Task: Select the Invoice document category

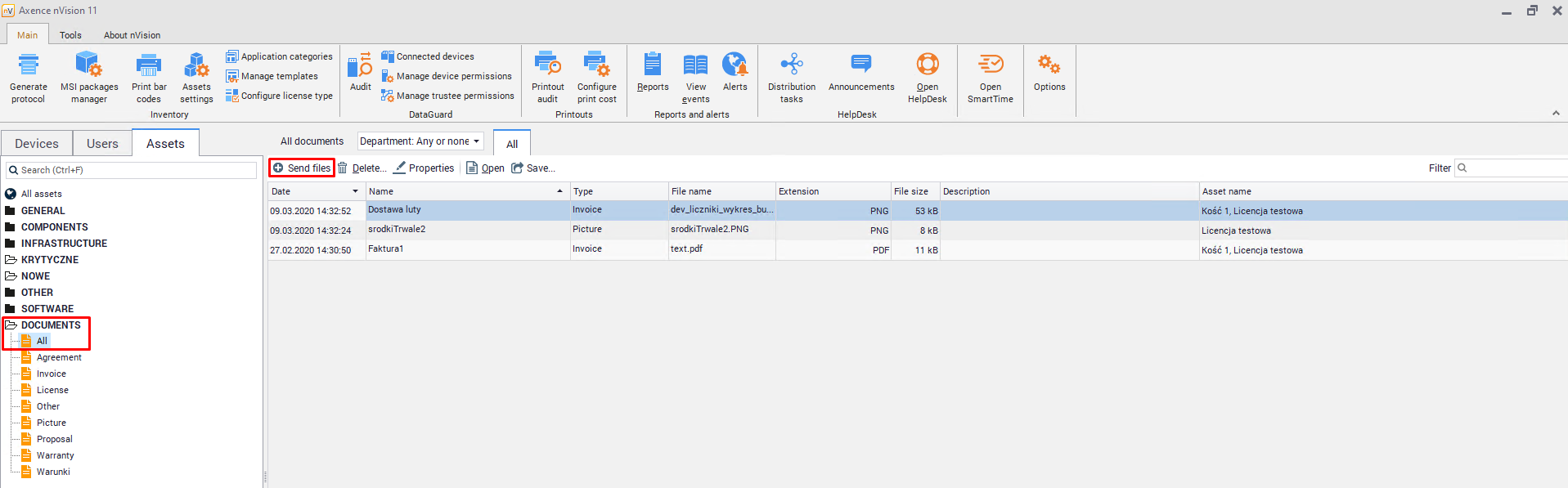Action: pyautogui.click(x=51, y=374)
